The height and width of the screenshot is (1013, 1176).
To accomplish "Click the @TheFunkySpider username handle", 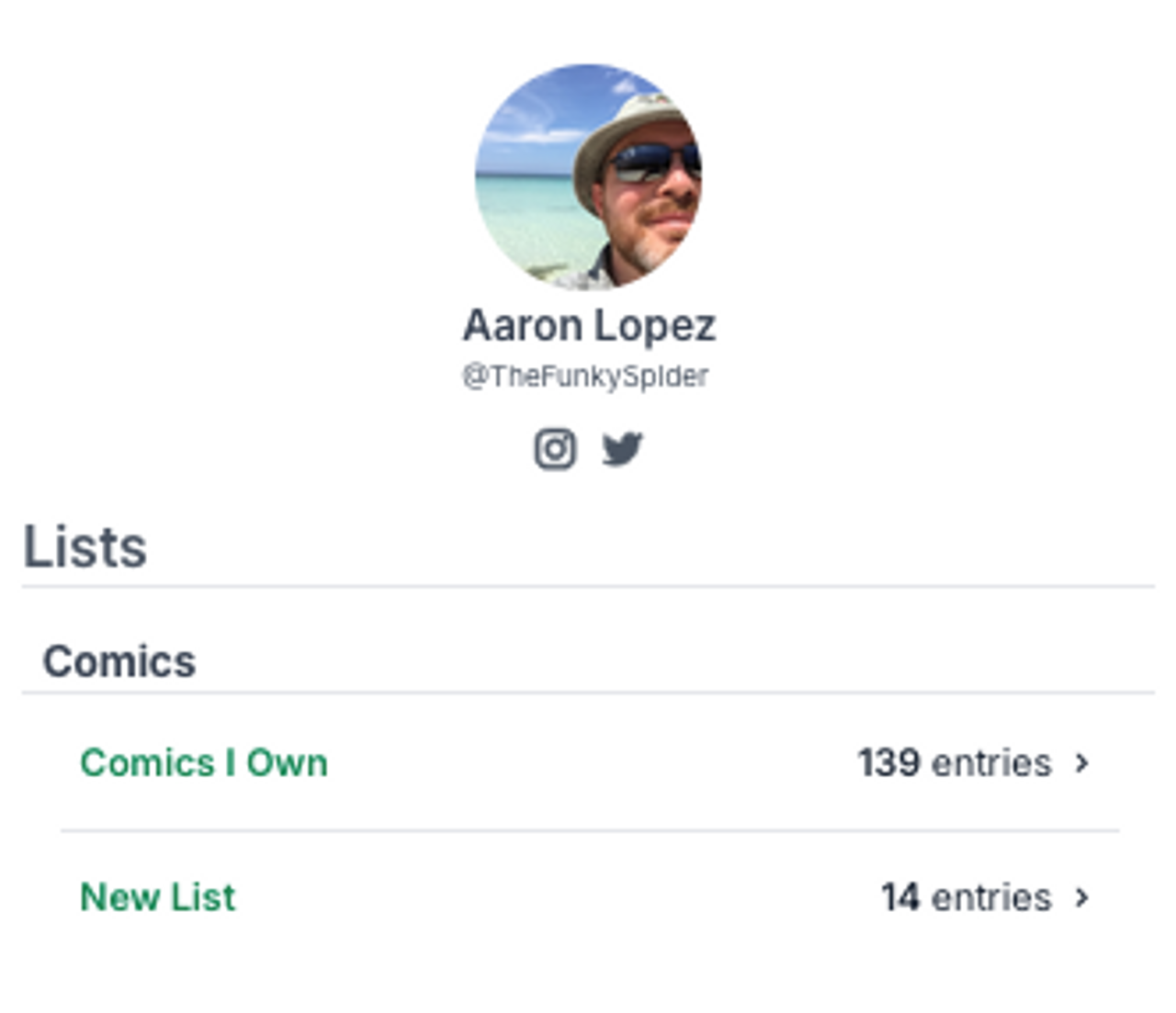I will 585,377.
